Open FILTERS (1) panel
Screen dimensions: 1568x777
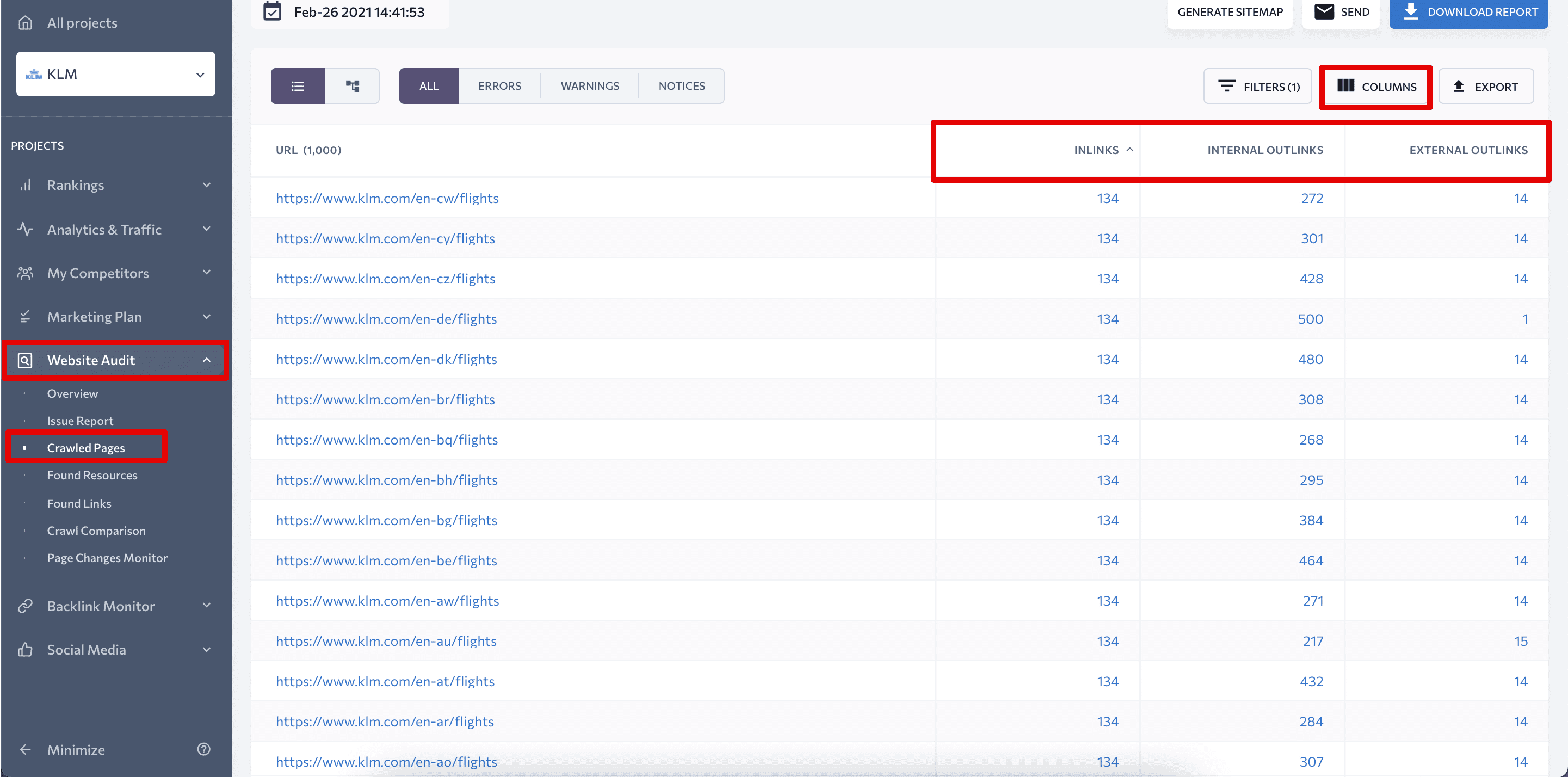(1257, 86)
